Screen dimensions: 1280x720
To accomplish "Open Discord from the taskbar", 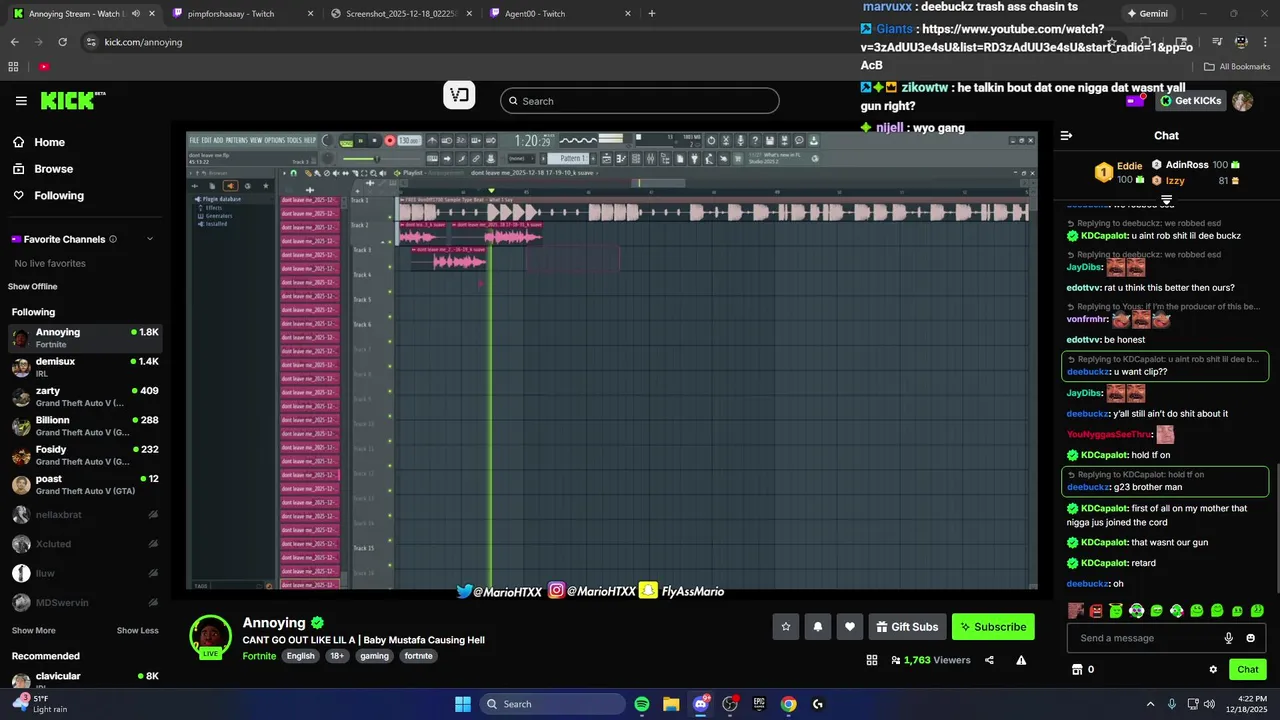I will [700, 704].
